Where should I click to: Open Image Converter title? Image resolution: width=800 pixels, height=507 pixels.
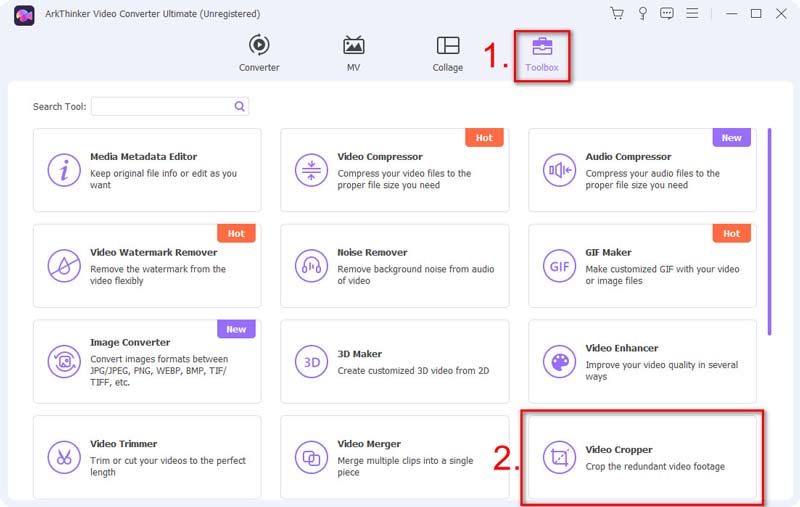(130, 342)
